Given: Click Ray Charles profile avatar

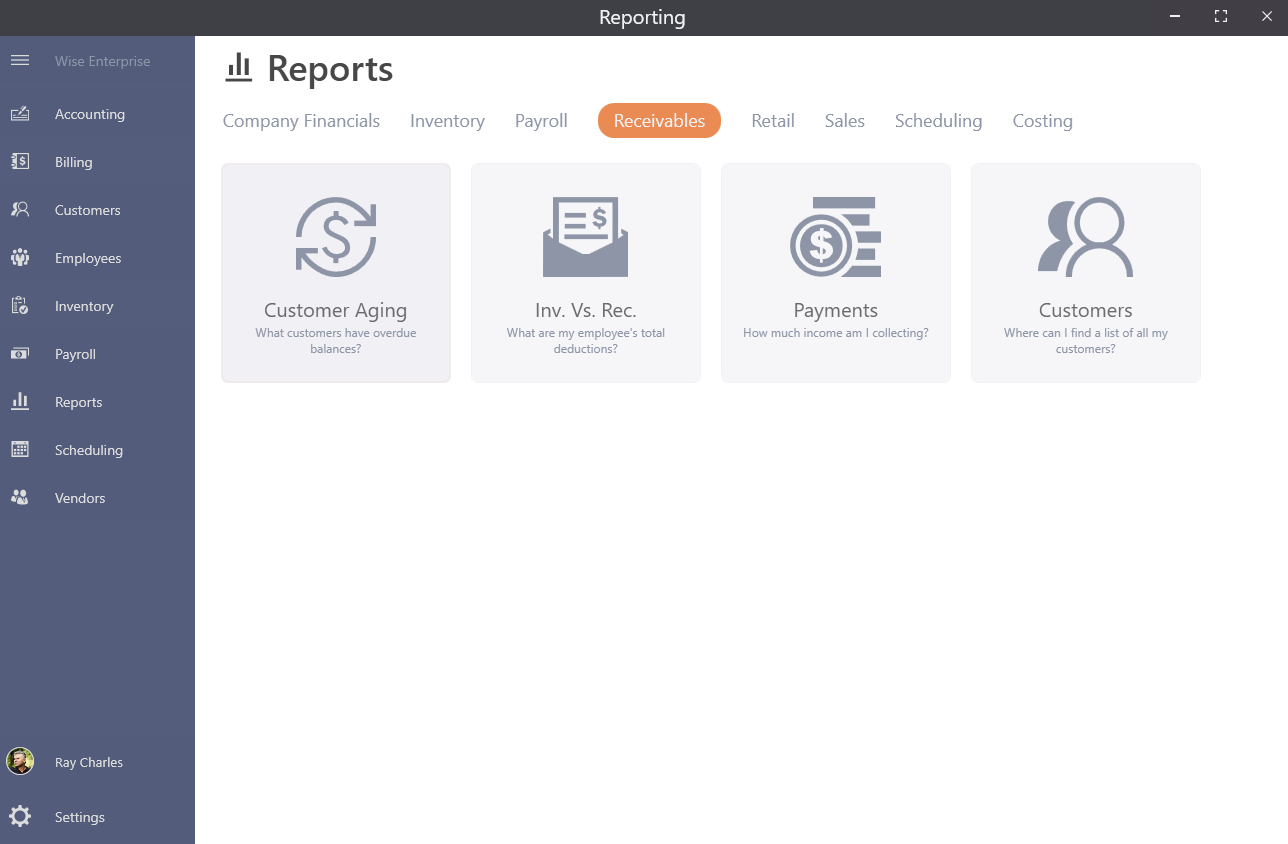Looking at the screenshot, I should point(20,761).
